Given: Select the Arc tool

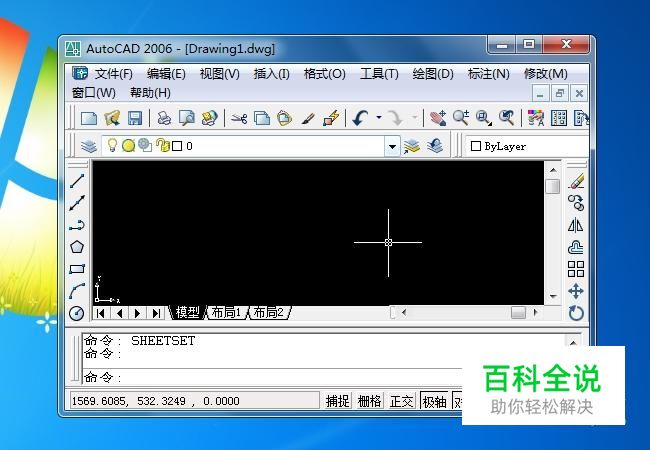Looking at the screenshot, I should [x=77, y=291].
